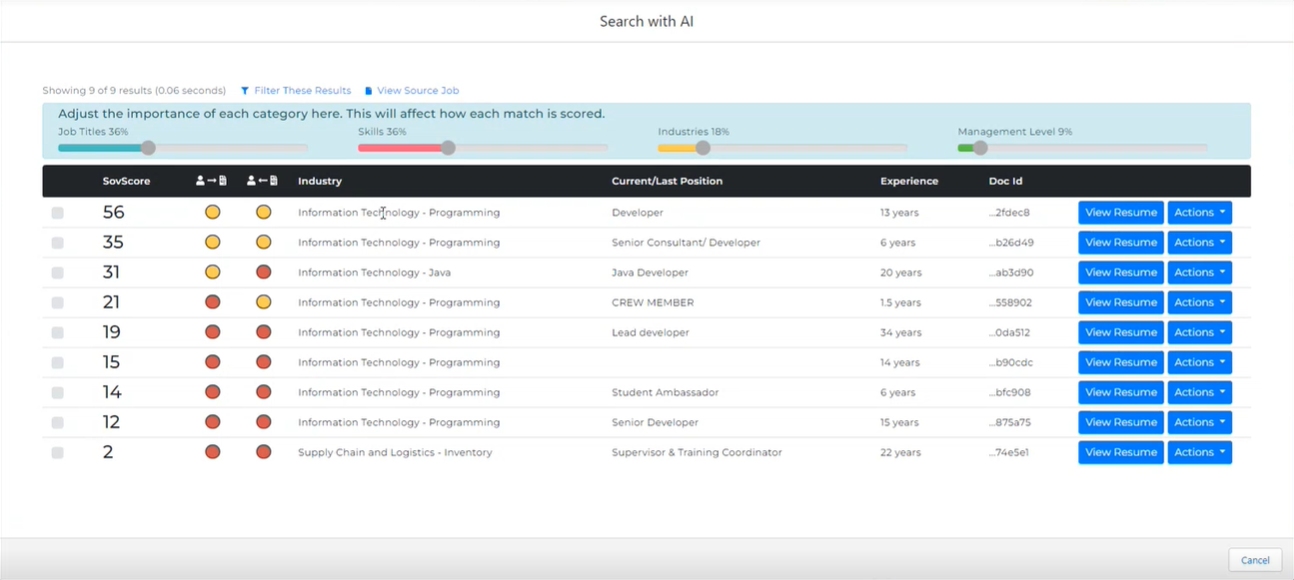Click the person-to-document column header icon
The image size is (1294, 580).
[211, 181]
